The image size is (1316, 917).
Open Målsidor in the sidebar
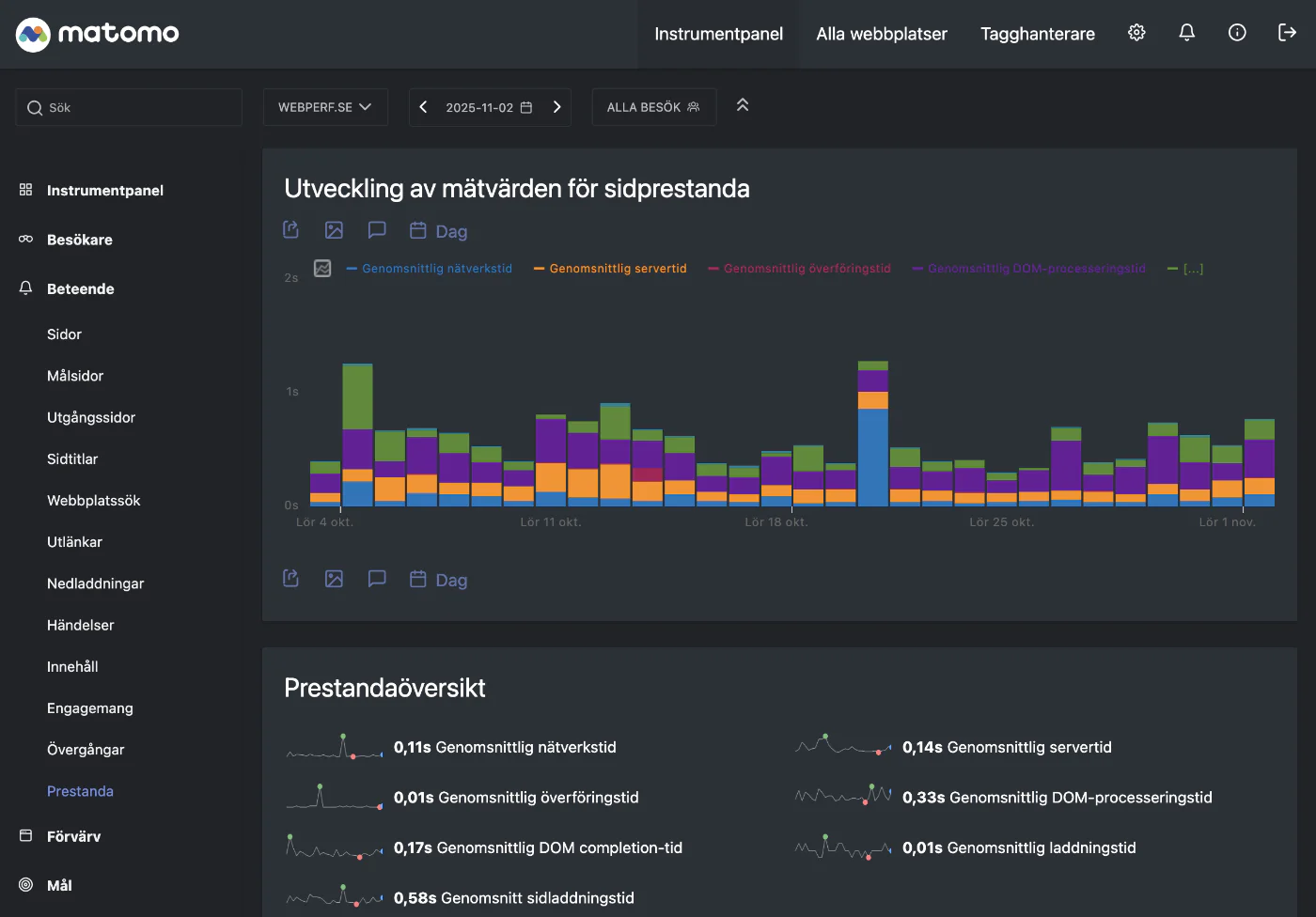coord(75,376)
